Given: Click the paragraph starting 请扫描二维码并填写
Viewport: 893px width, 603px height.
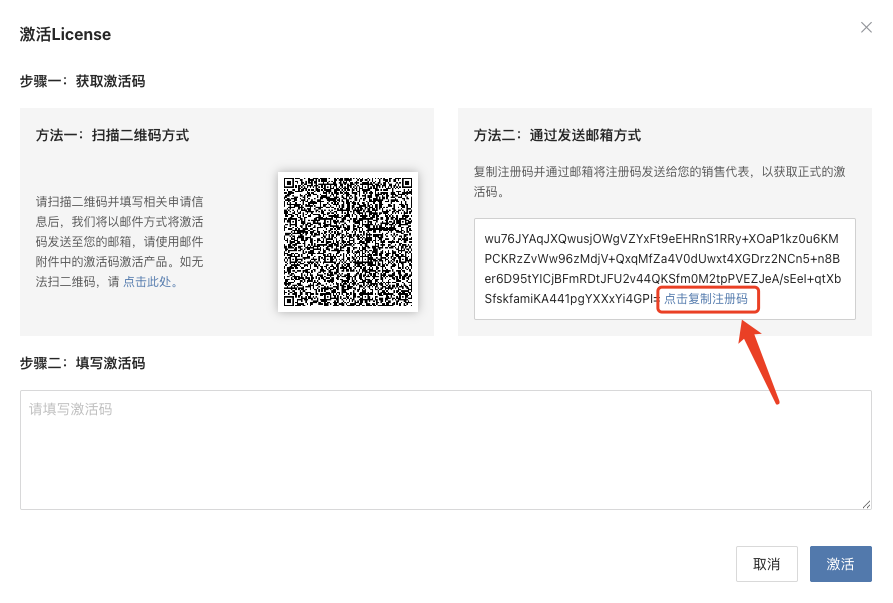Looking at the screenshot, I should (x=120, y=241).
